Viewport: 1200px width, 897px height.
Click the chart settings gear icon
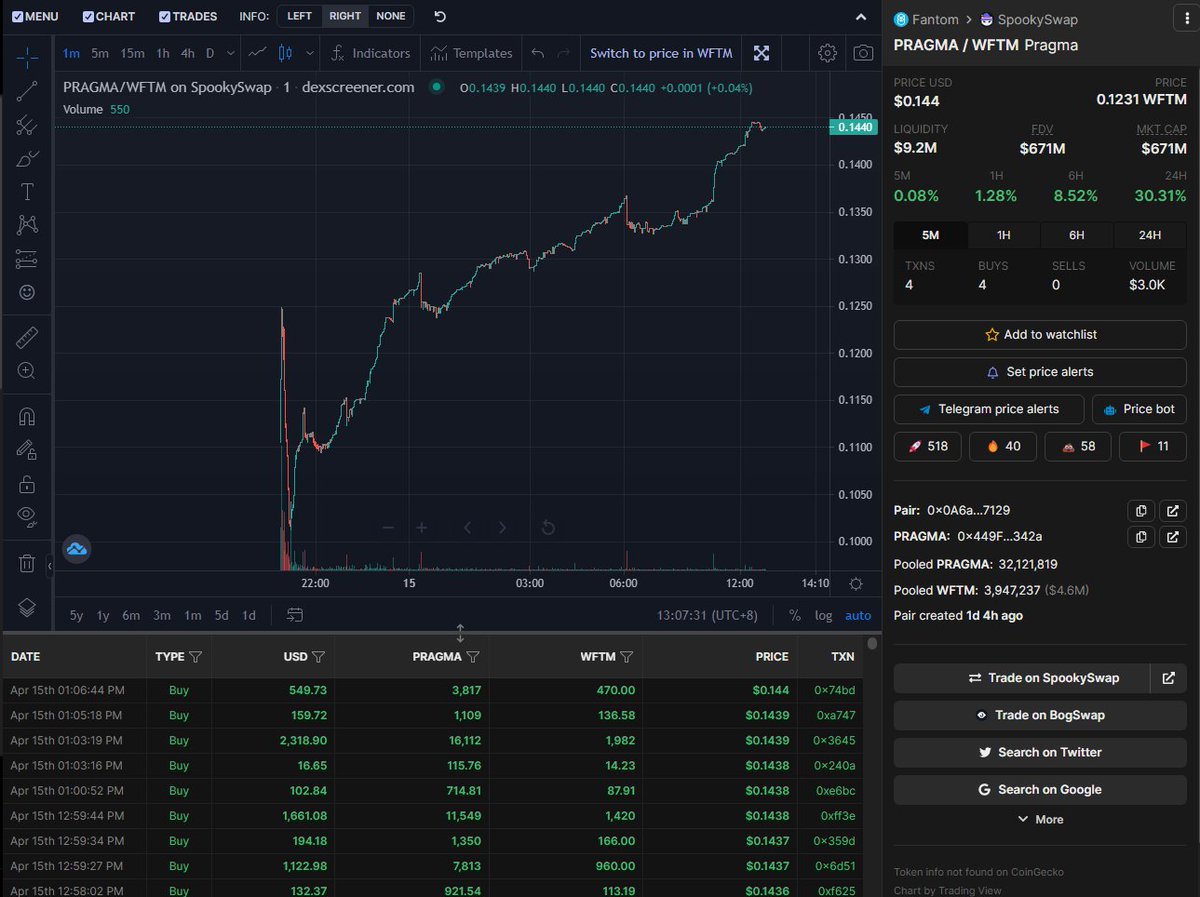(827, 53)
